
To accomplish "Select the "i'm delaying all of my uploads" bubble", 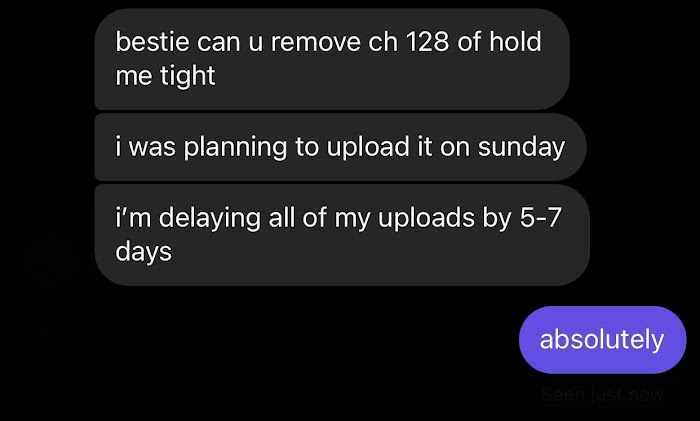I will (342, 235).
